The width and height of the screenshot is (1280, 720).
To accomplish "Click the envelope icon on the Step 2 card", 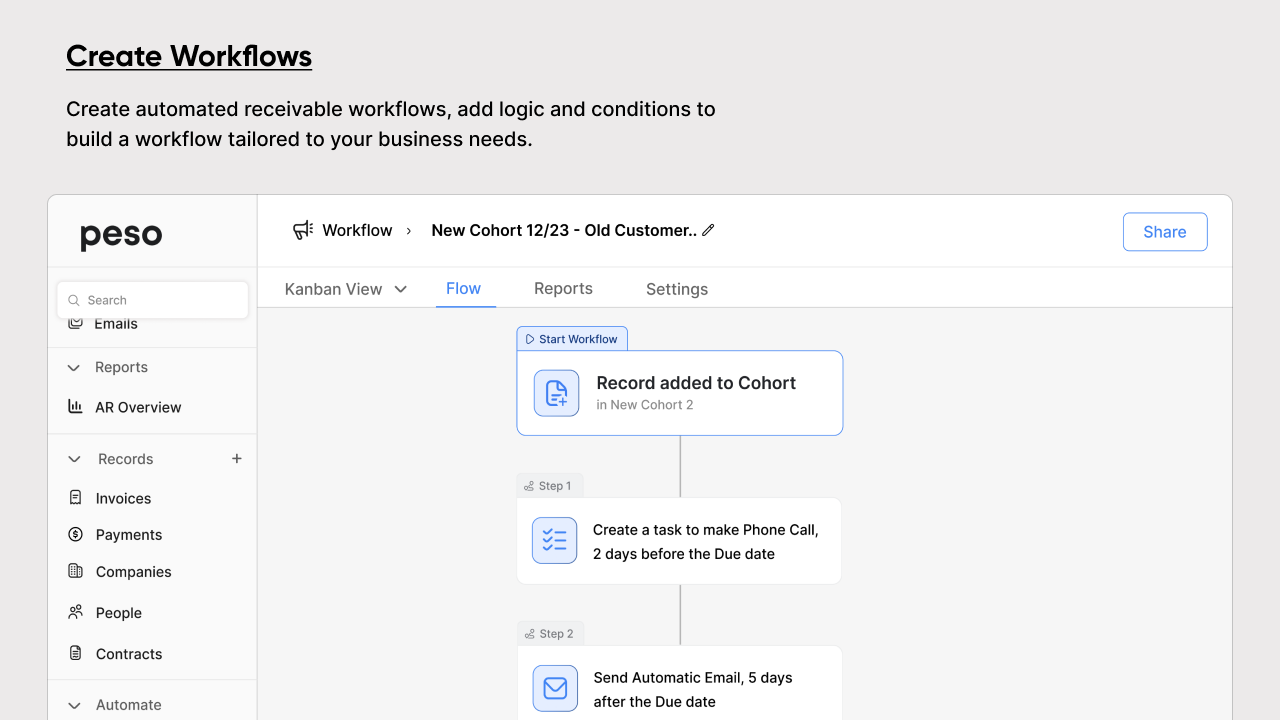I will coord(554,688).
